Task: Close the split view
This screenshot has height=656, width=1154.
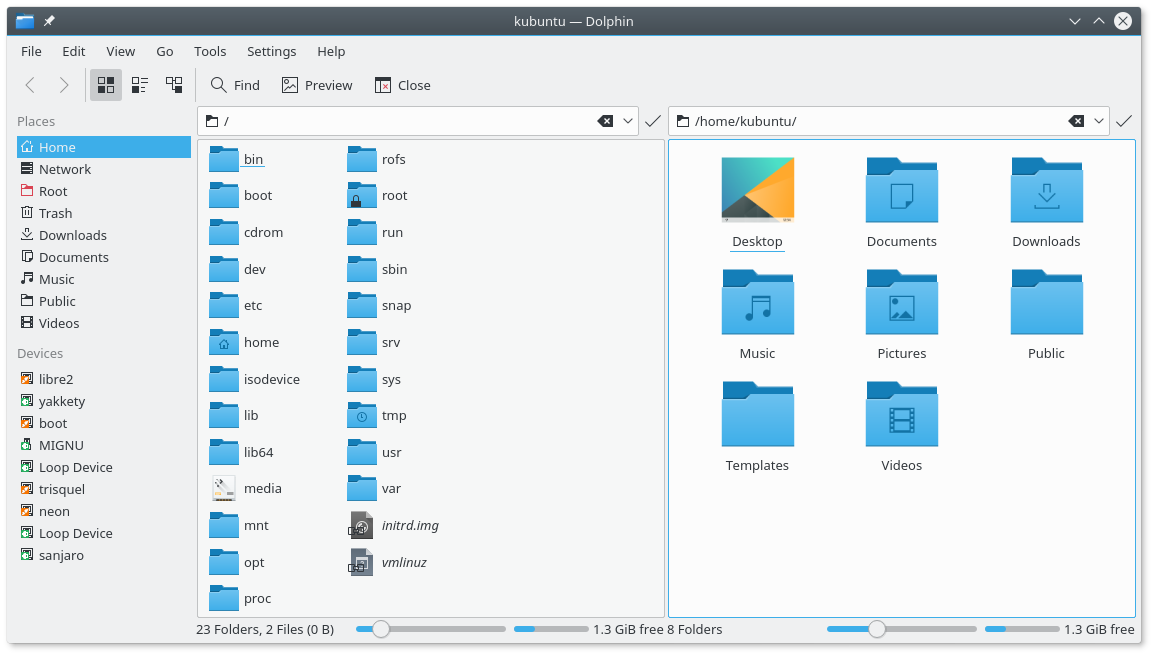Action: point(401,85)
